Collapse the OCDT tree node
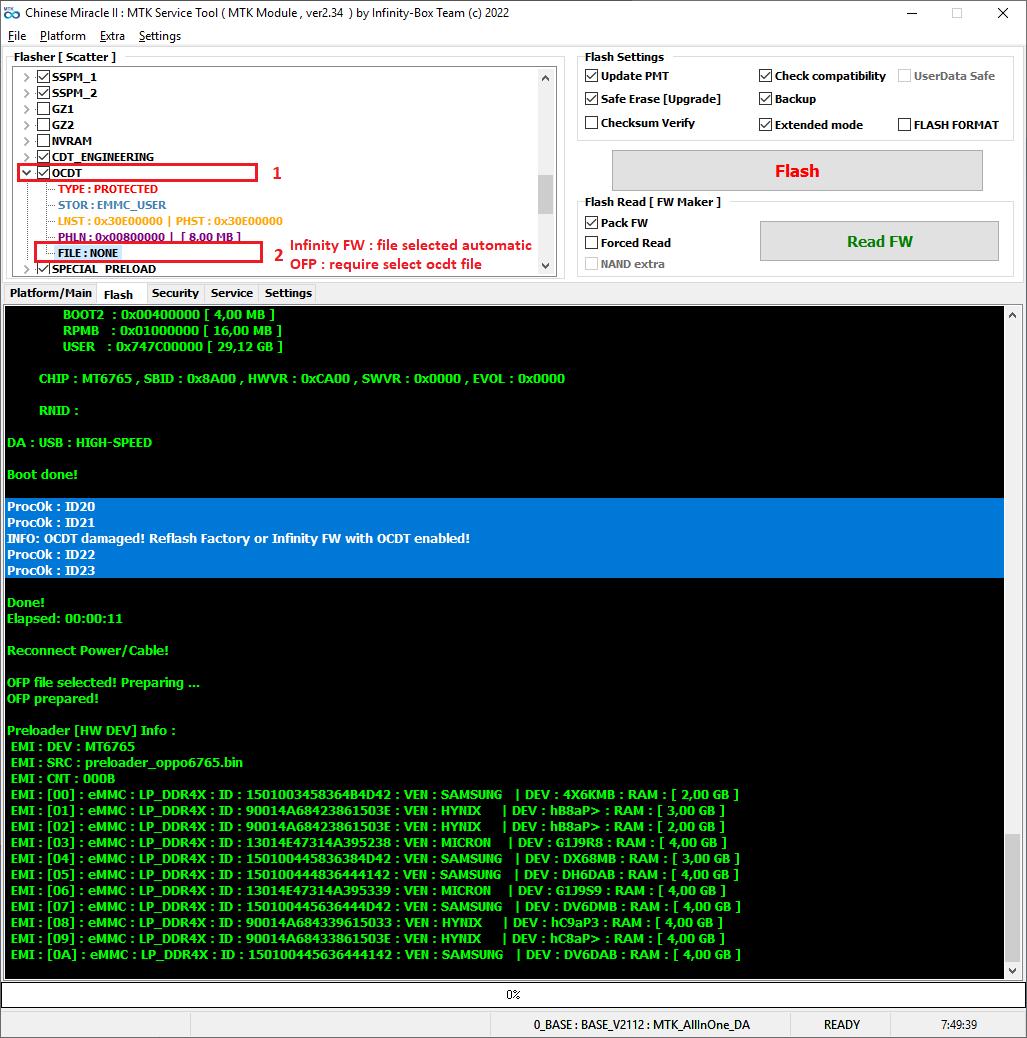 [x=26, y=173]
